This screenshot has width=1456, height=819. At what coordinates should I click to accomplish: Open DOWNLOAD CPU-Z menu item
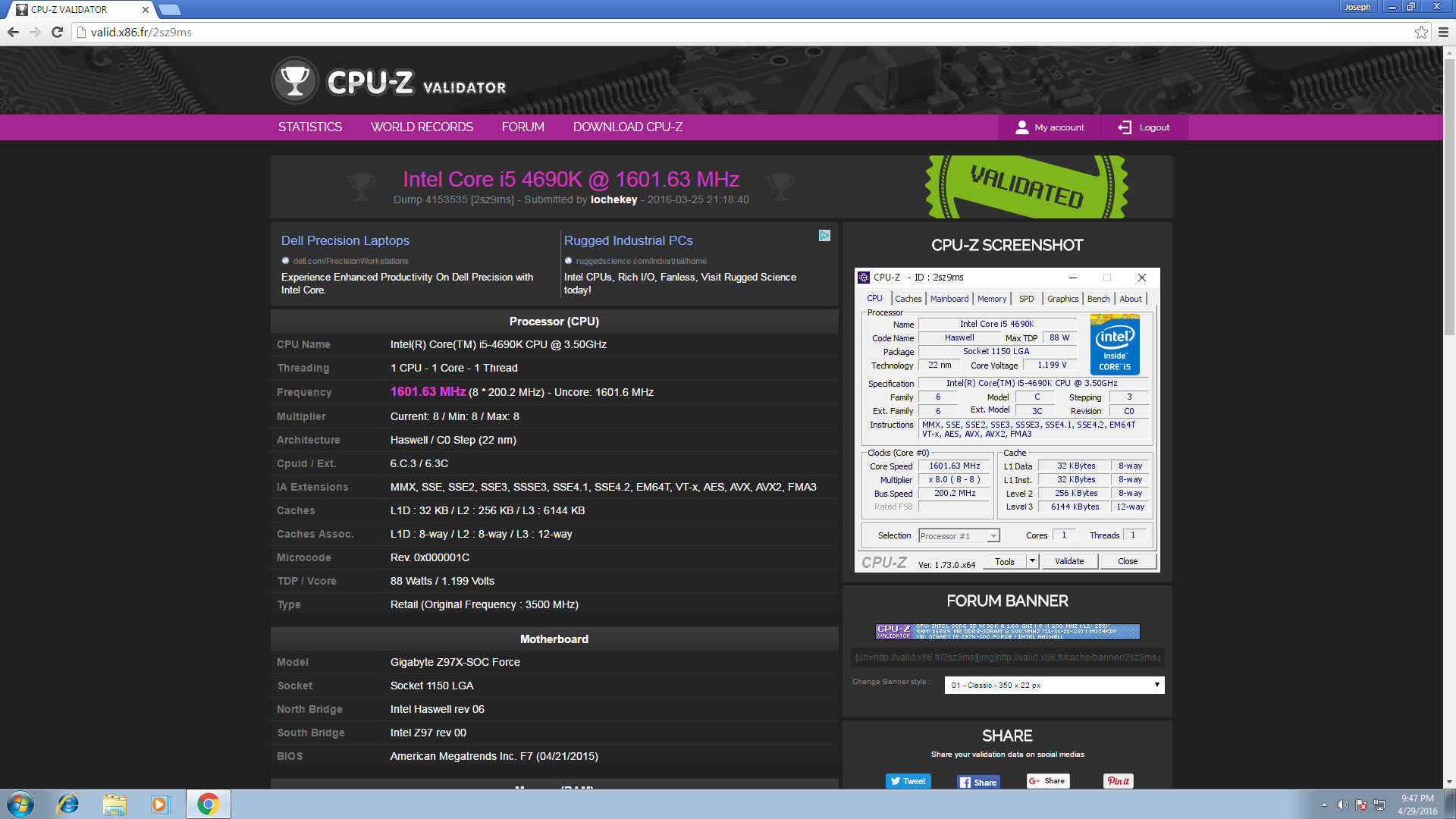point(628,127)
